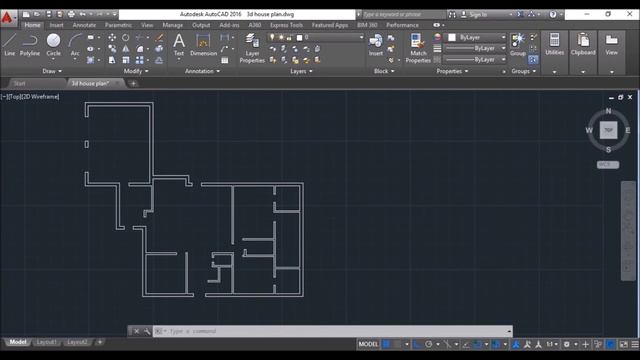The image size is (640, 360).
Task: Click the Copy tool icon
Action: tap(112, 49)
